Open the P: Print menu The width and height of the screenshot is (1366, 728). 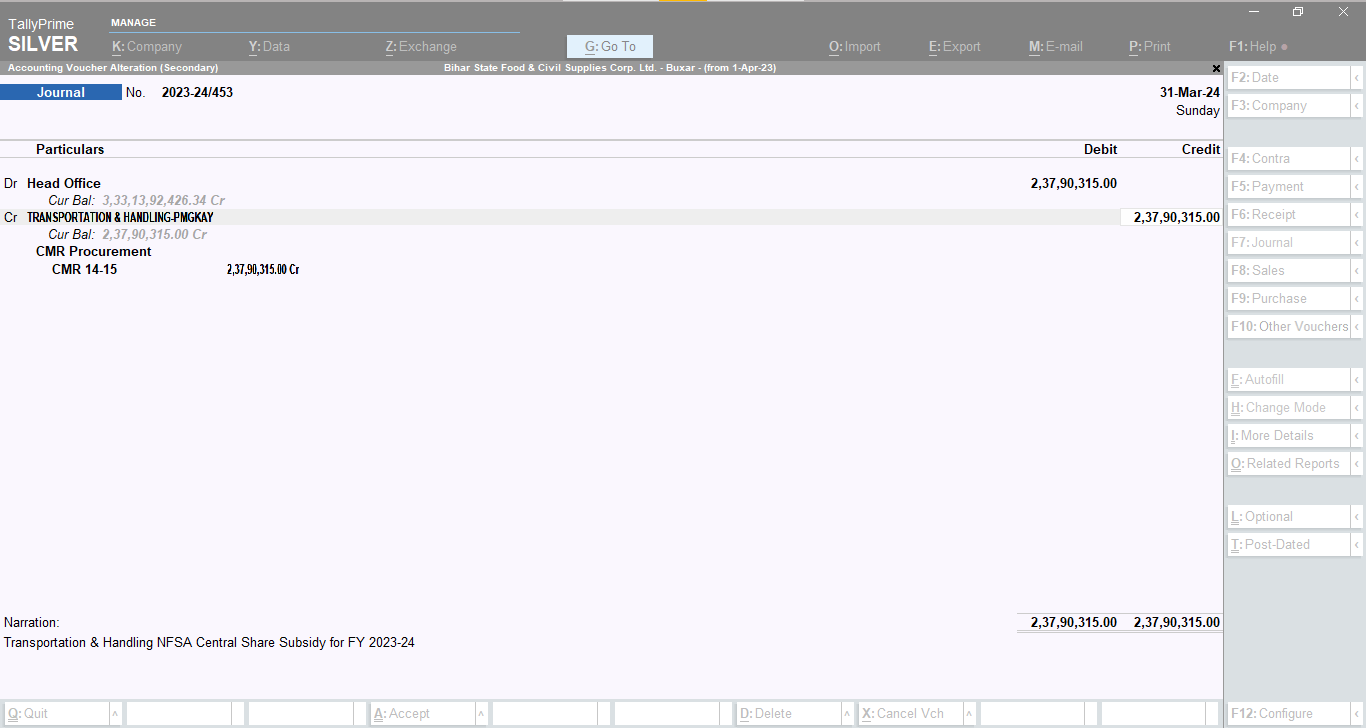1150,46
